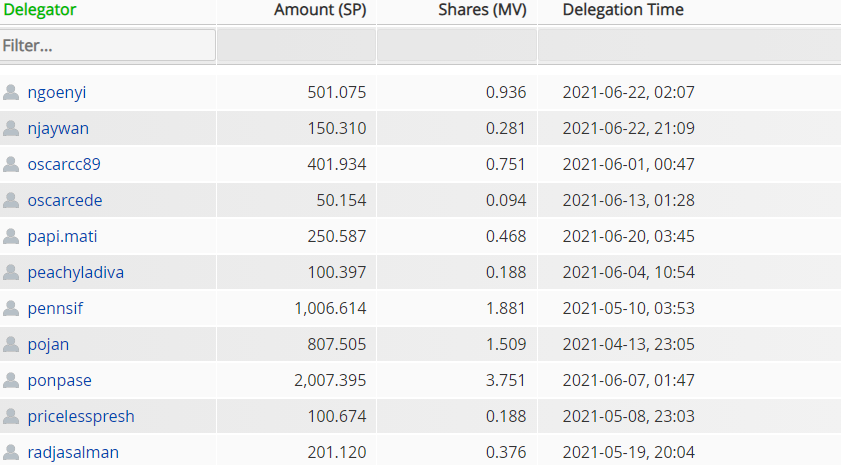Image resolution: width=841 pixels, height=465 pixels.
Task: Follow the radjasalman delegator link
Action: click(x=73, y=452)
